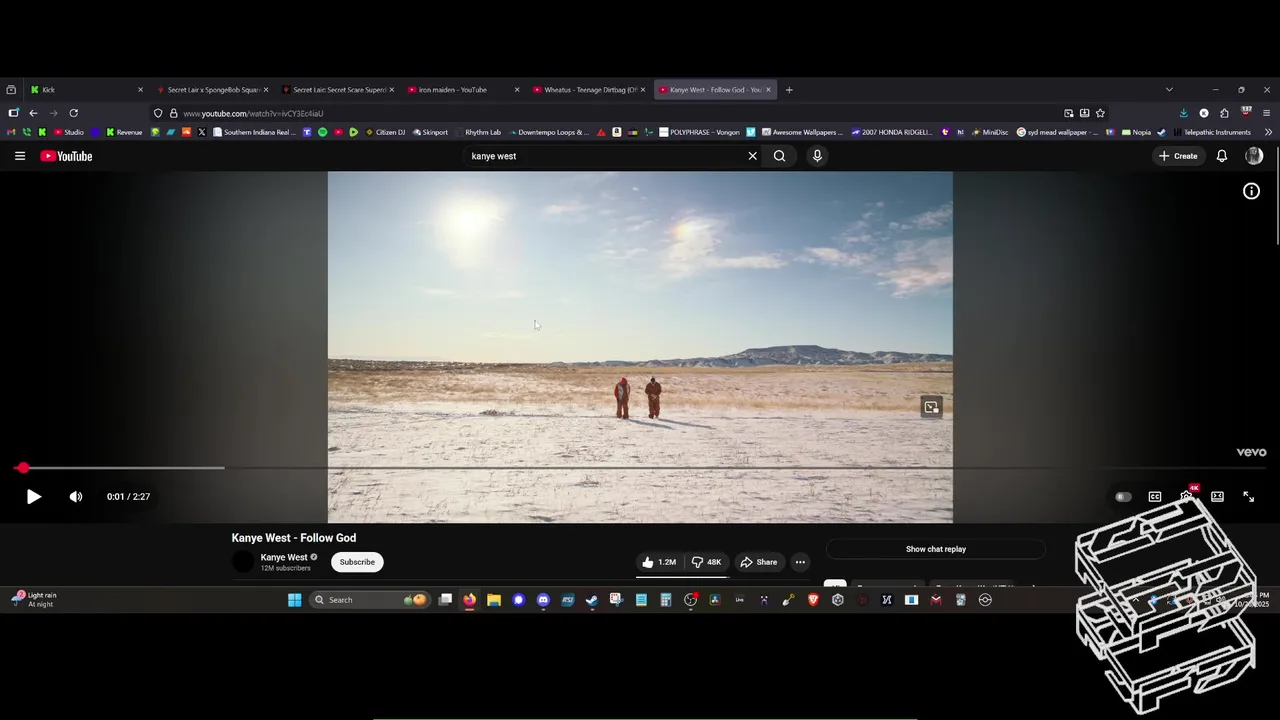Open a new browser tab
This screenshot has height=720, width=1280.
click(789, 90)
